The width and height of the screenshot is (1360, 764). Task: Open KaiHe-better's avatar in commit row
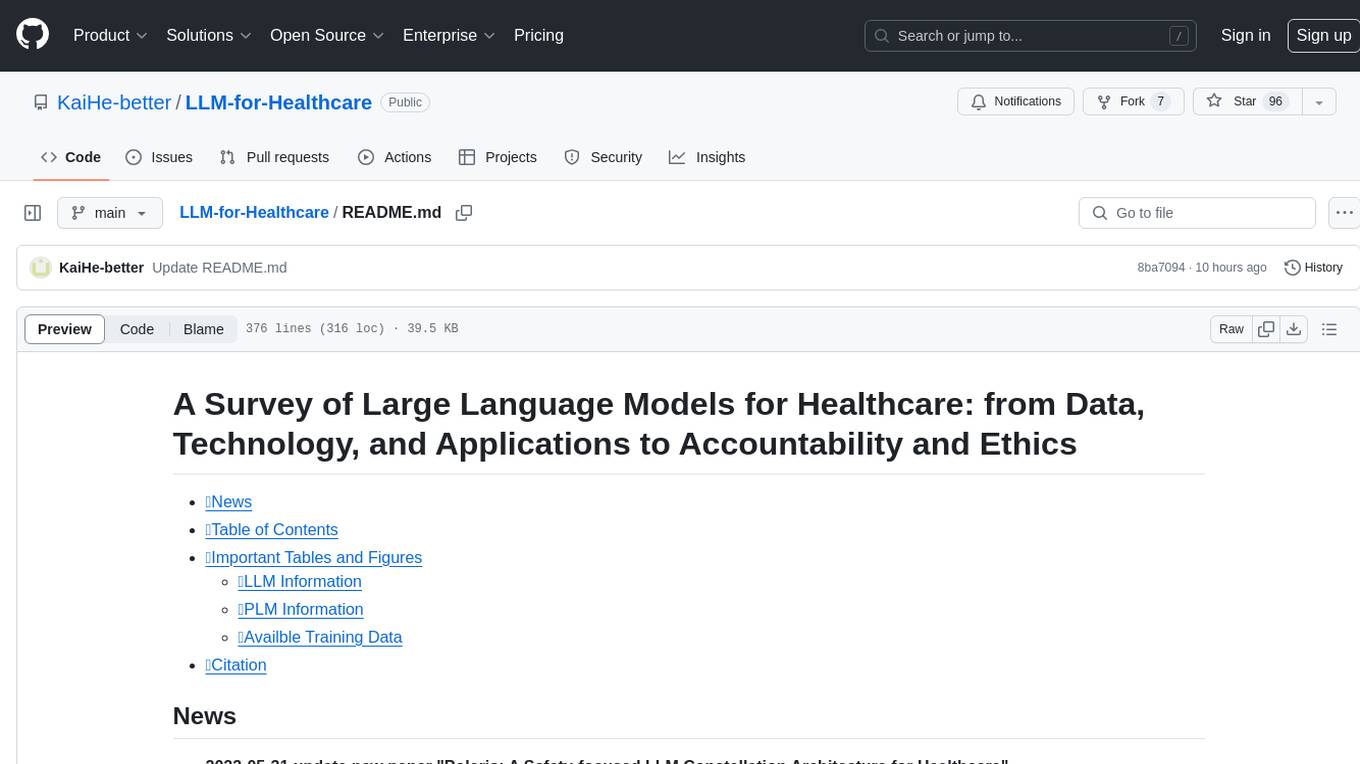pyautogui.click(x=41, y=268)
